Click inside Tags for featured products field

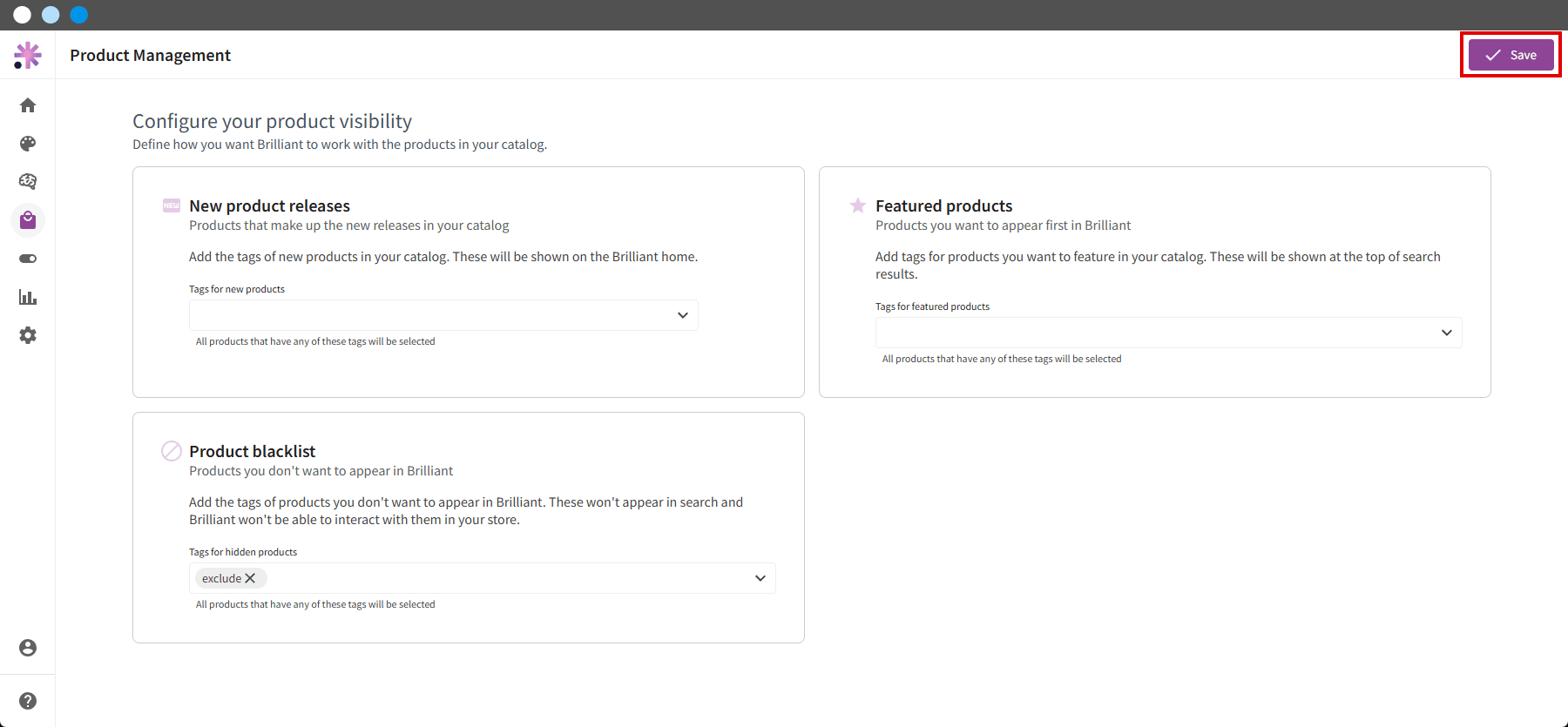(x=1169, y=333)
